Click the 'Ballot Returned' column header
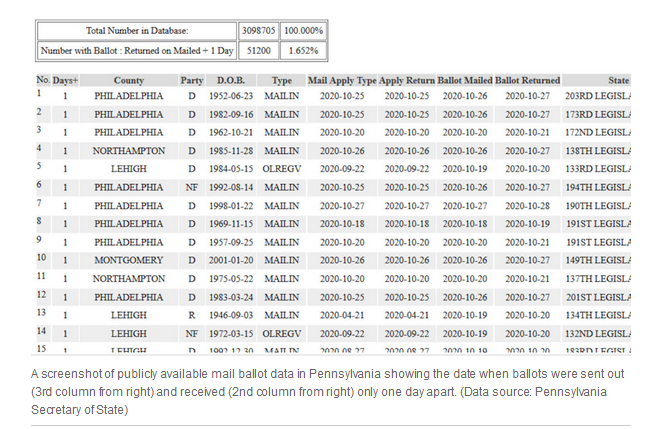Image resolution: width=661 pixels, height=429 pixels. 527,80
